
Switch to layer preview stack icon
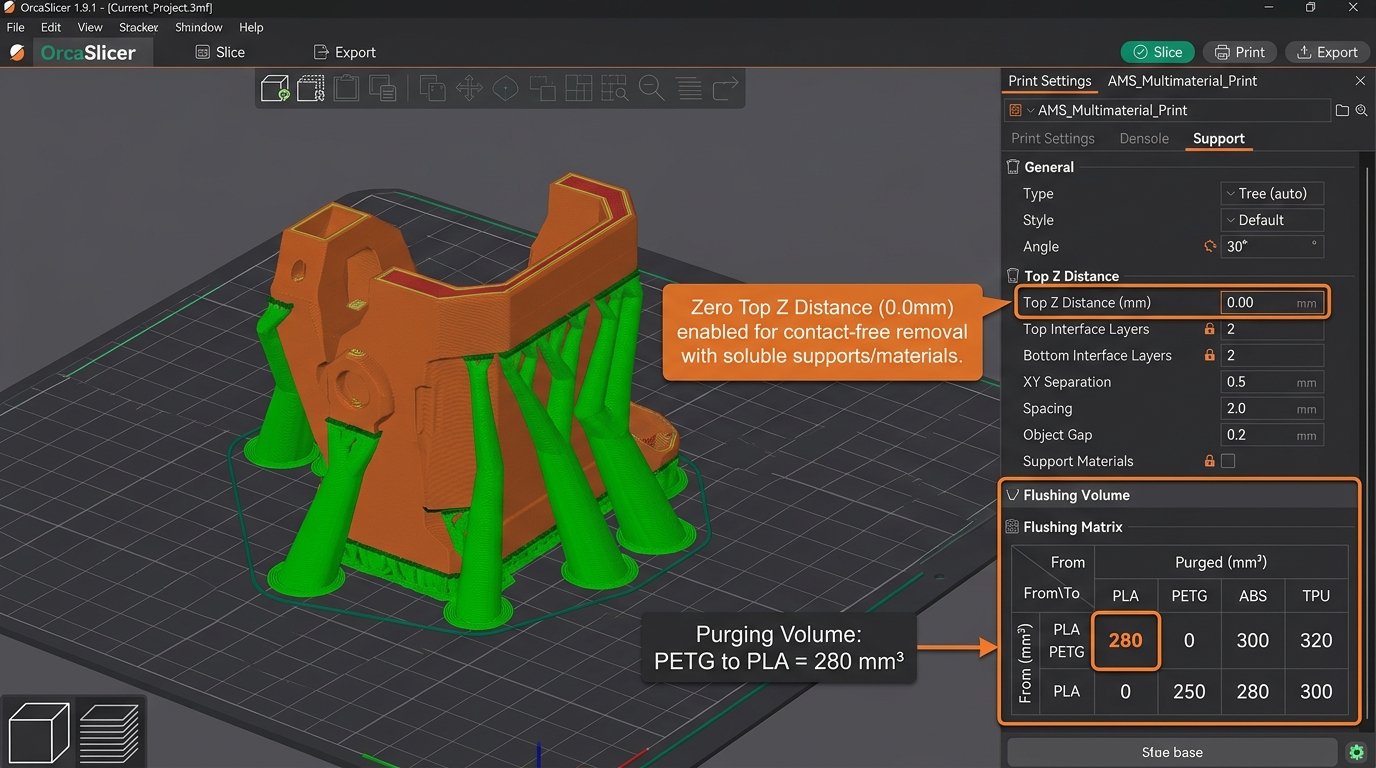click(109, 732)
